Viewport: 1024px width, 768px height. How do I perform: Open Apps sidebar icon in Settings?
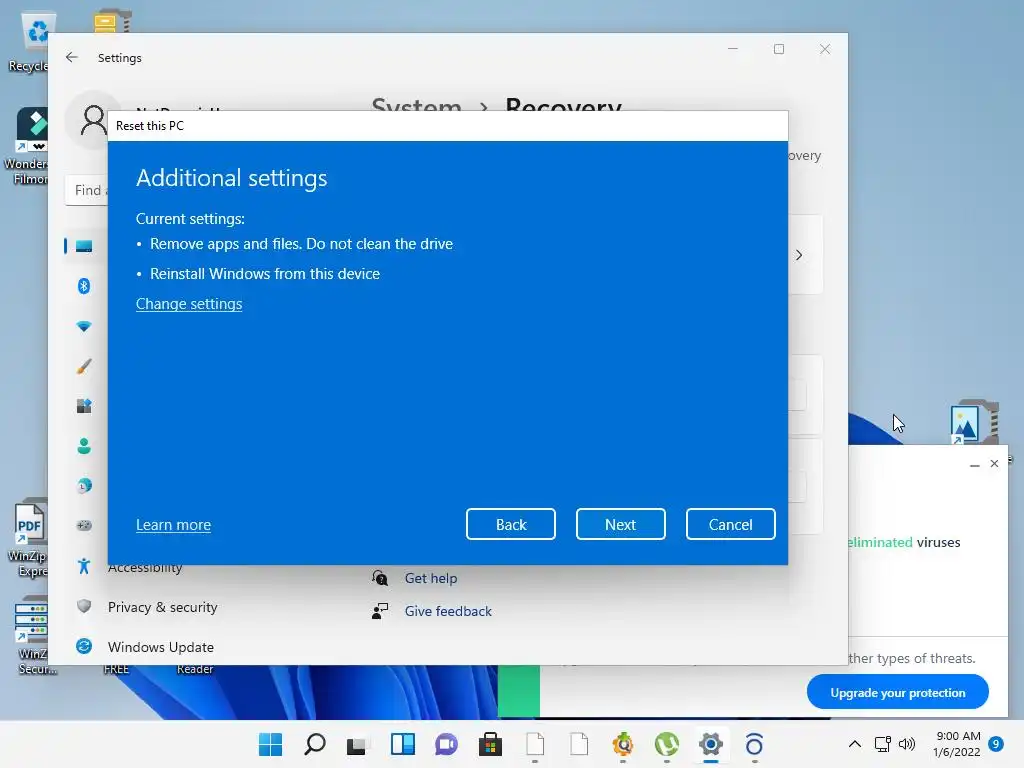pos(84,406)
